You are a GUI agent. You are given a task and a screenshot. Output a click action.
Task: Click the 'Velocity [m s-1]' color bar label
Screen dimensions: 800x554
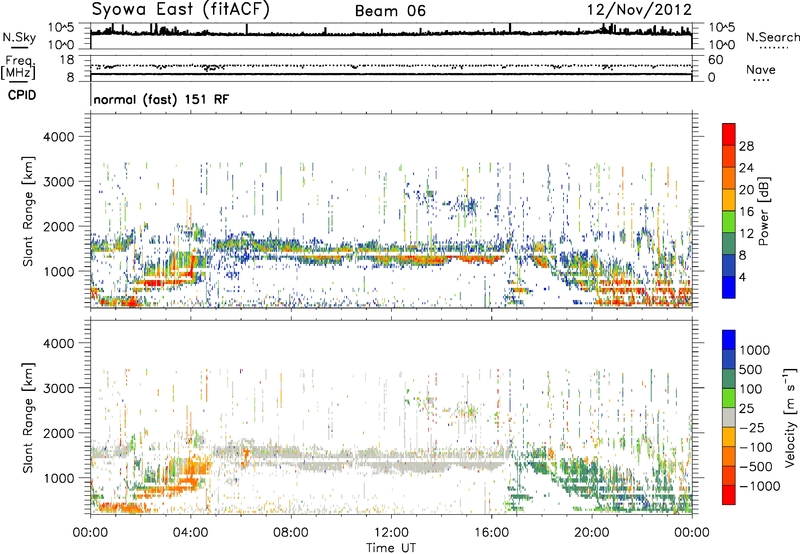790,417
